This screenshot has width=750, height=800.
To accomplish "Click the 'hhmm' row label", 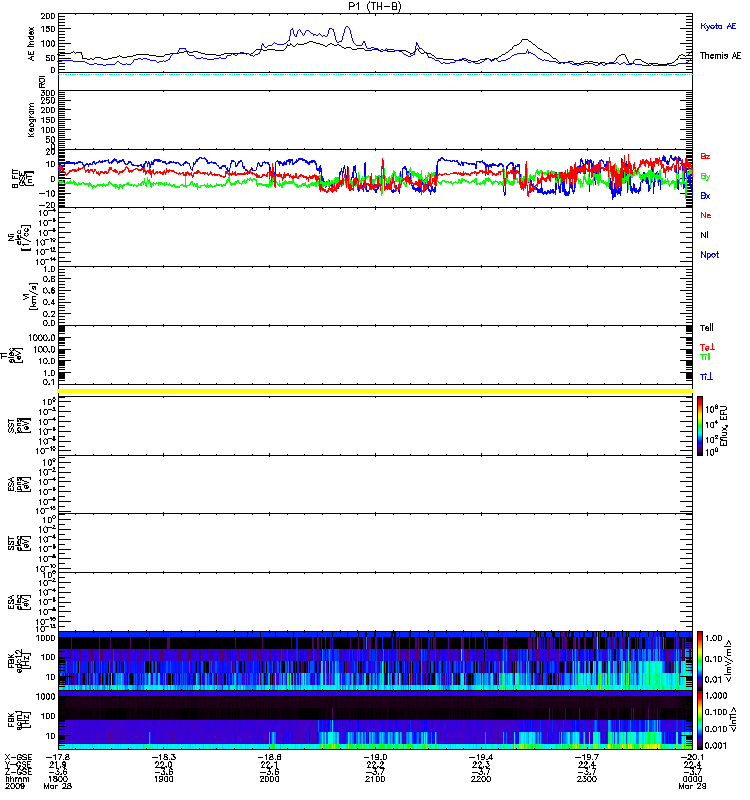I will pos(17,779).
